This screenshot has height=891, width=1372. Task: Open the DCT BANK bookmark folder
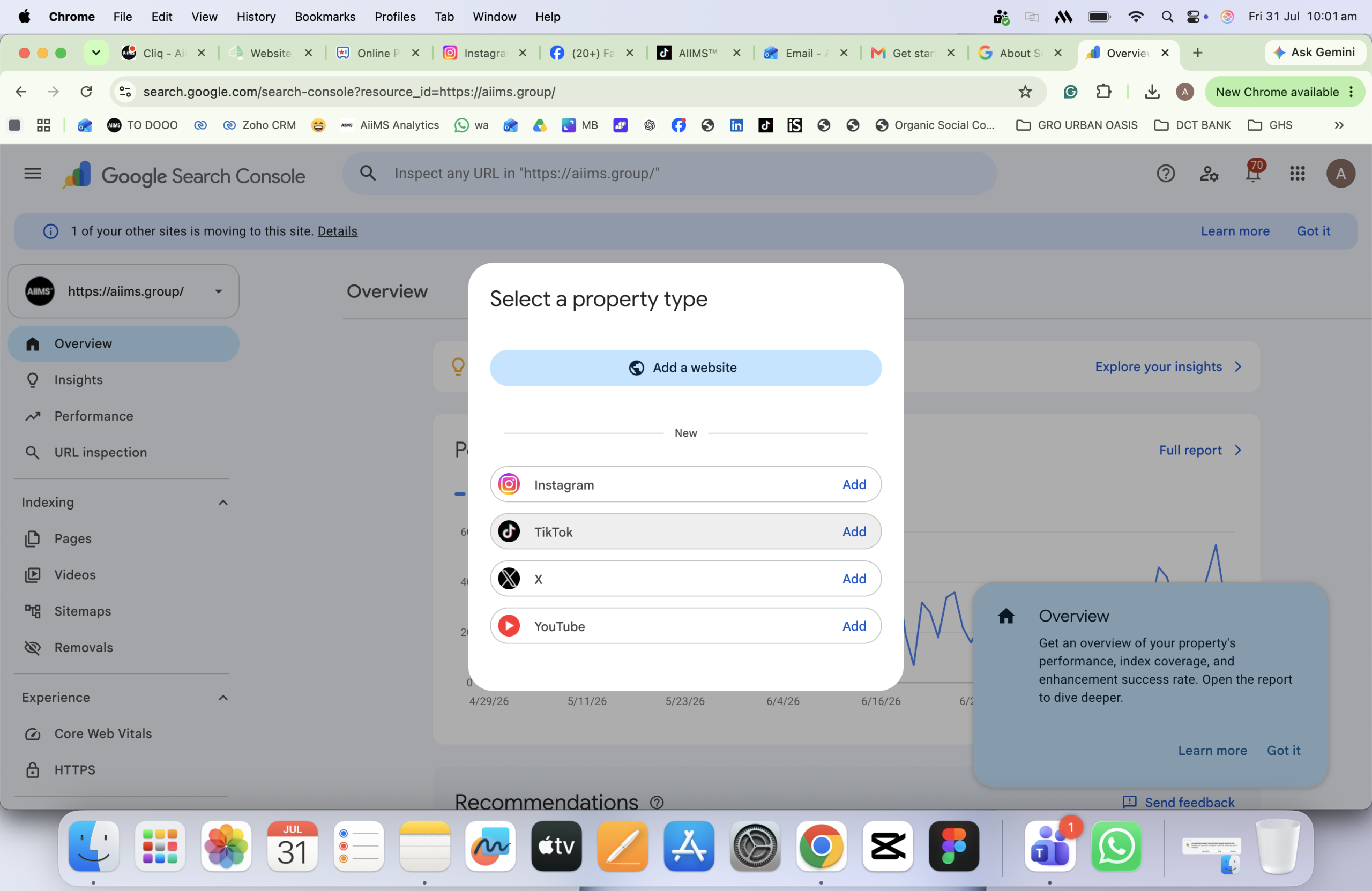[x=1192, y=125]
